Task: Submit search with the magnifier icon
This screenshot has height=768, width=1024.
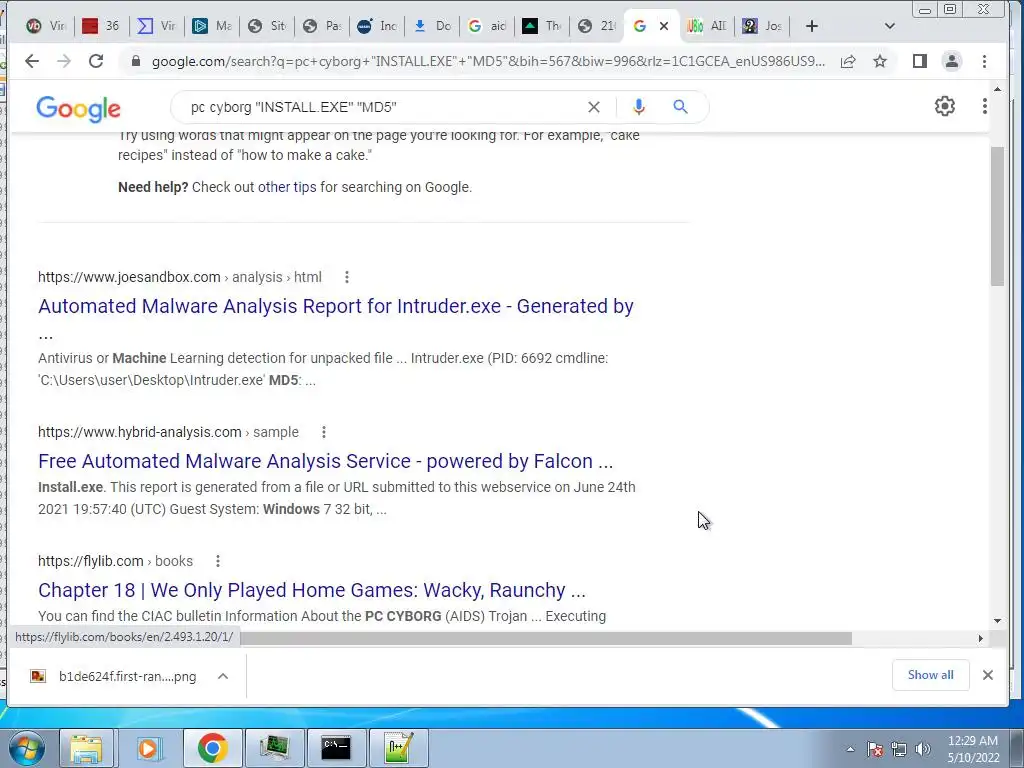Action: pyautogui.click(x=680, y=106)
